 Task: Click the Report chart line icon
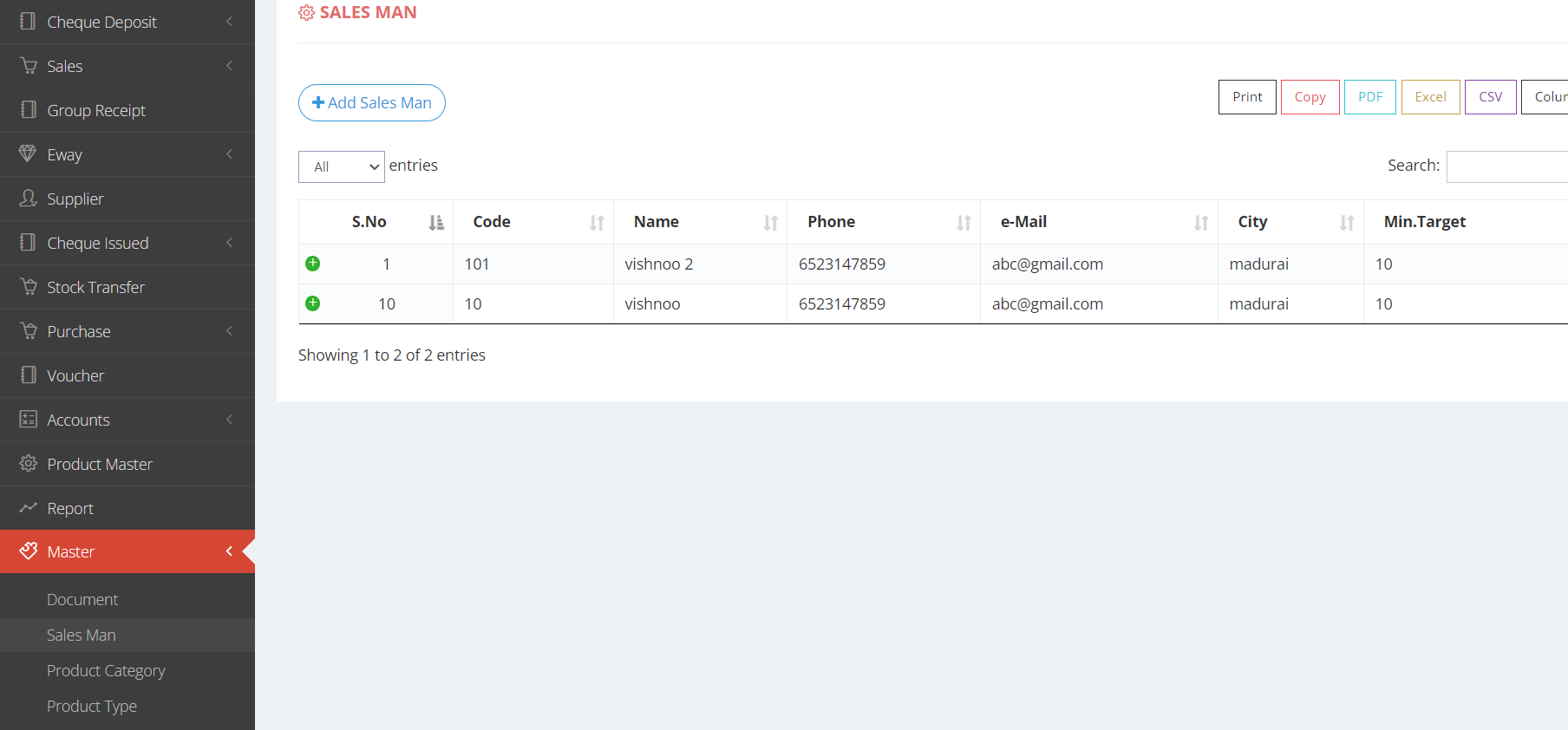[28, 508]
